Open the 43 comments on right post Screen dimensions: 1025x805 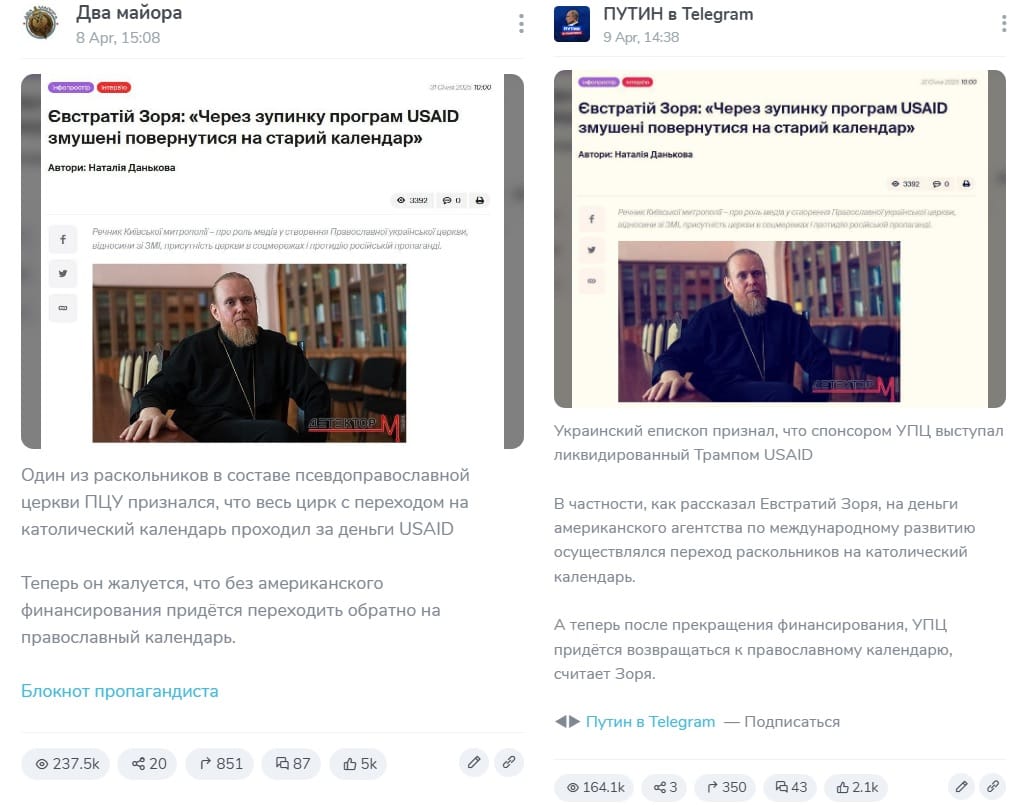pyautogui.click(x=790, y=787)
